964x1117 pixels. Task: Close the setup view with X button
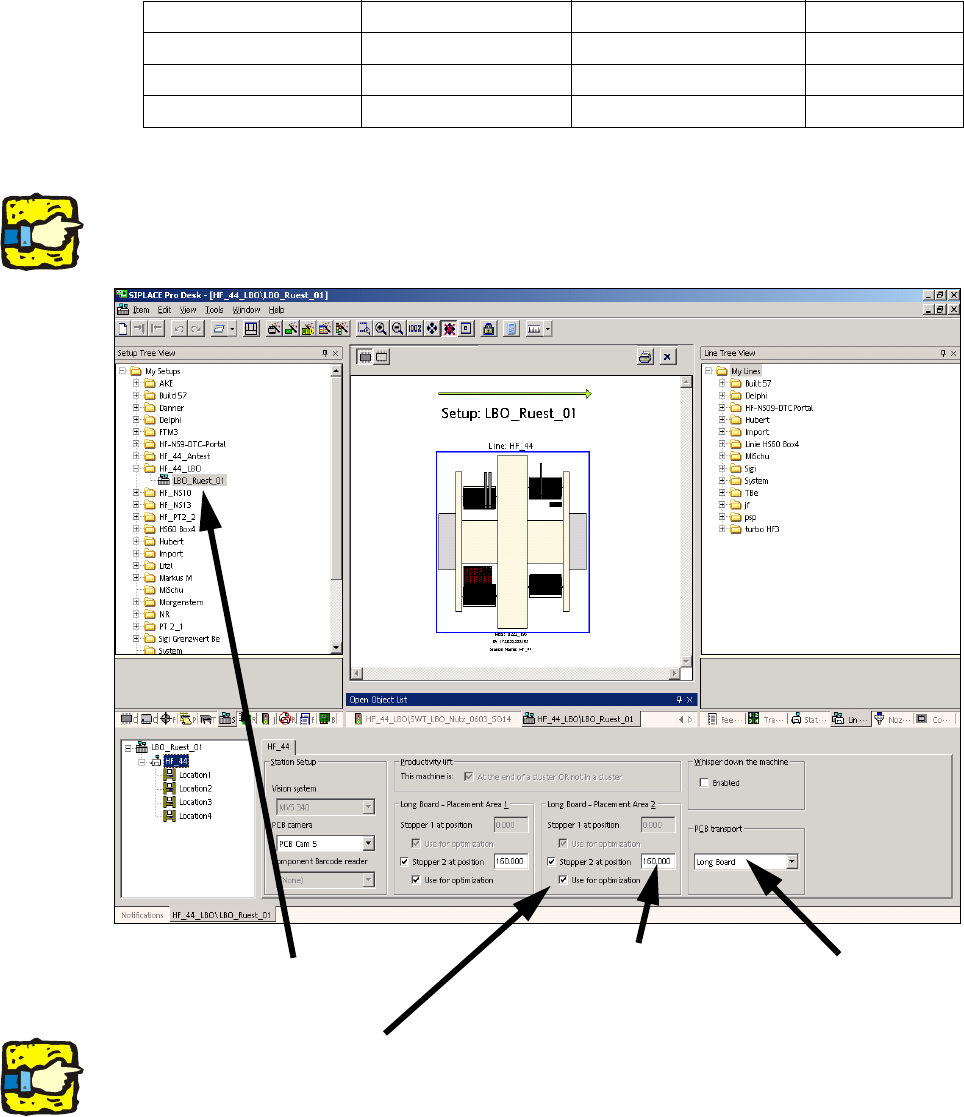[667, 357]
